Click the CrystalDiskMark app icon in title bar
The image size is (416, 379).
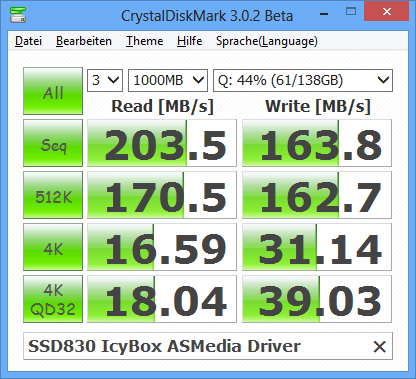tap(18, 14)
